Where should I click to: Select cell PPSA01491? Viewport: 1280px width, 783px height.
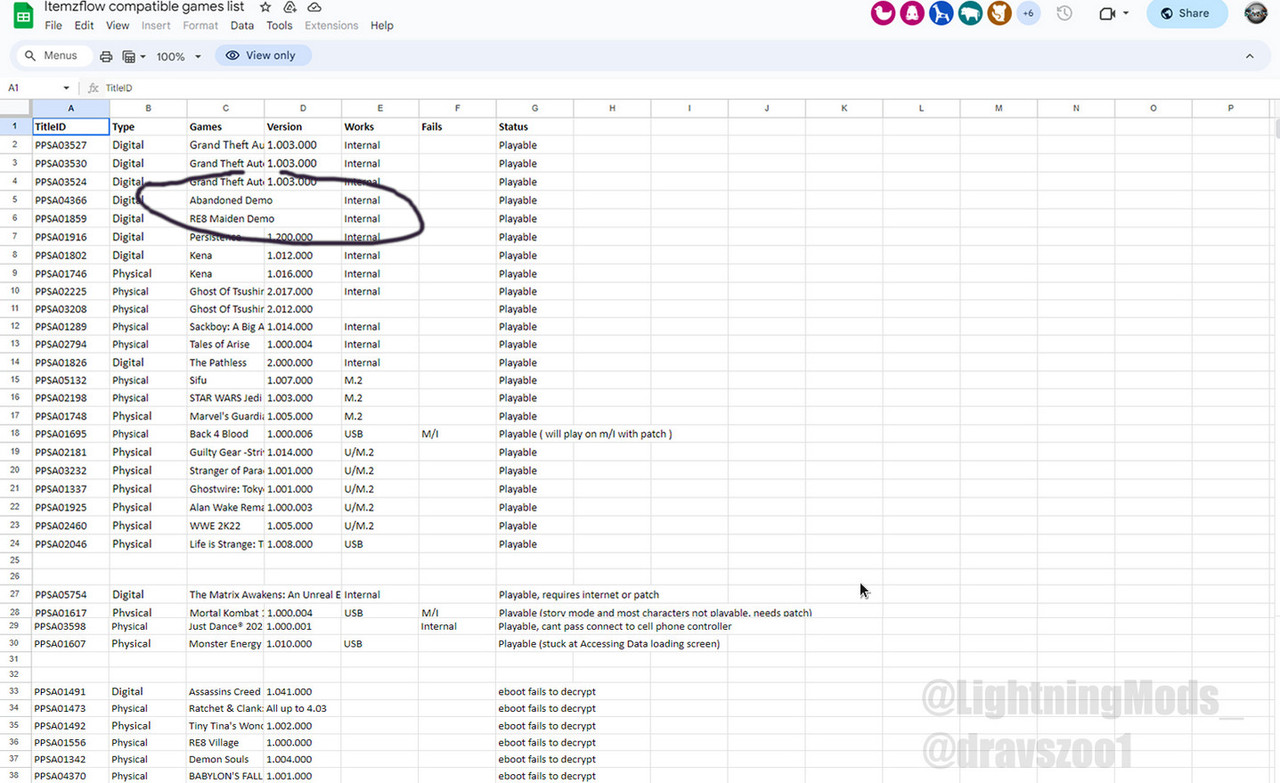(x=71, y=691)
